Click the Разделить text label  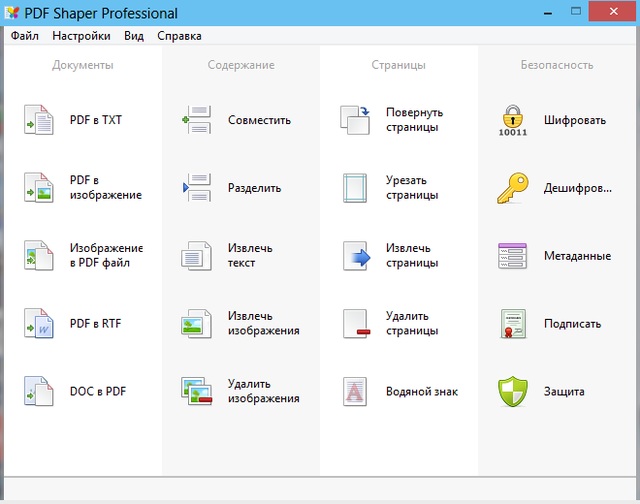click(x=254, y=188)
